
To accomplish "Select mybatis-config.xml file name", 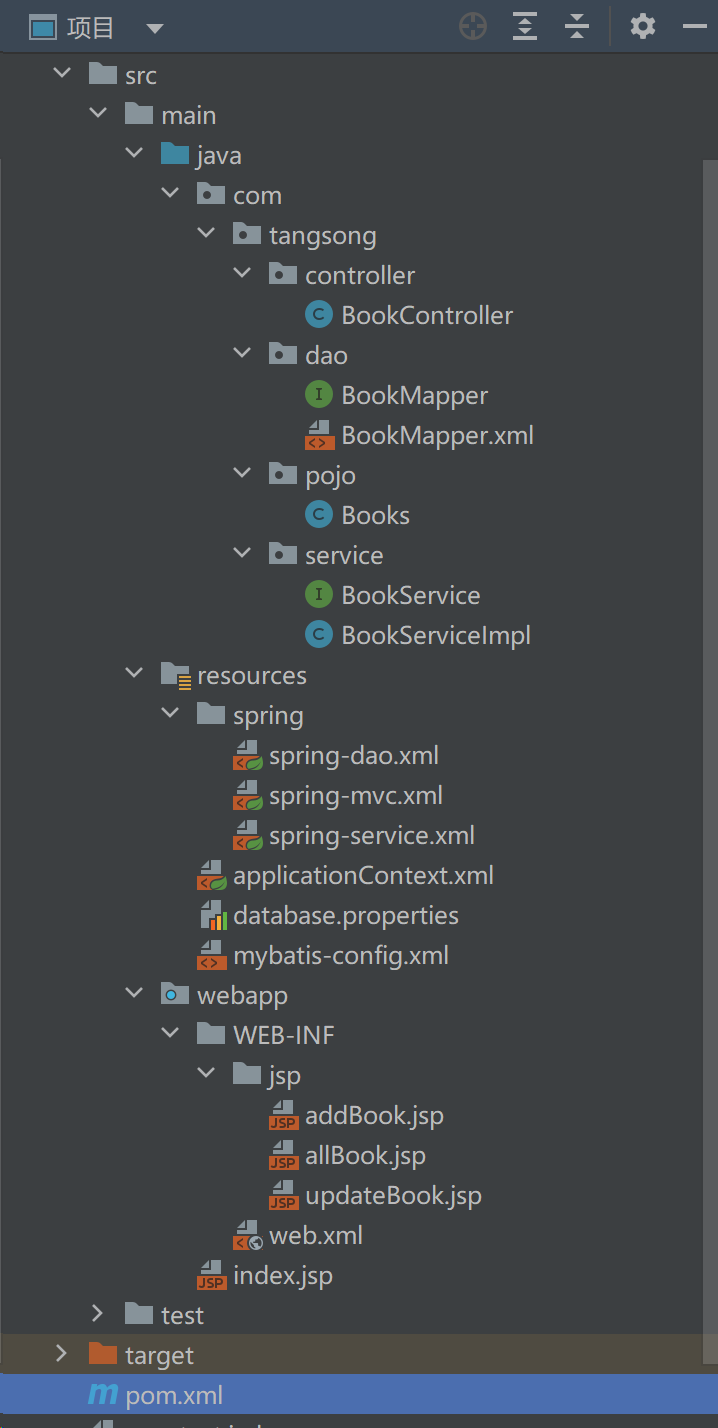I will [341, 955].
